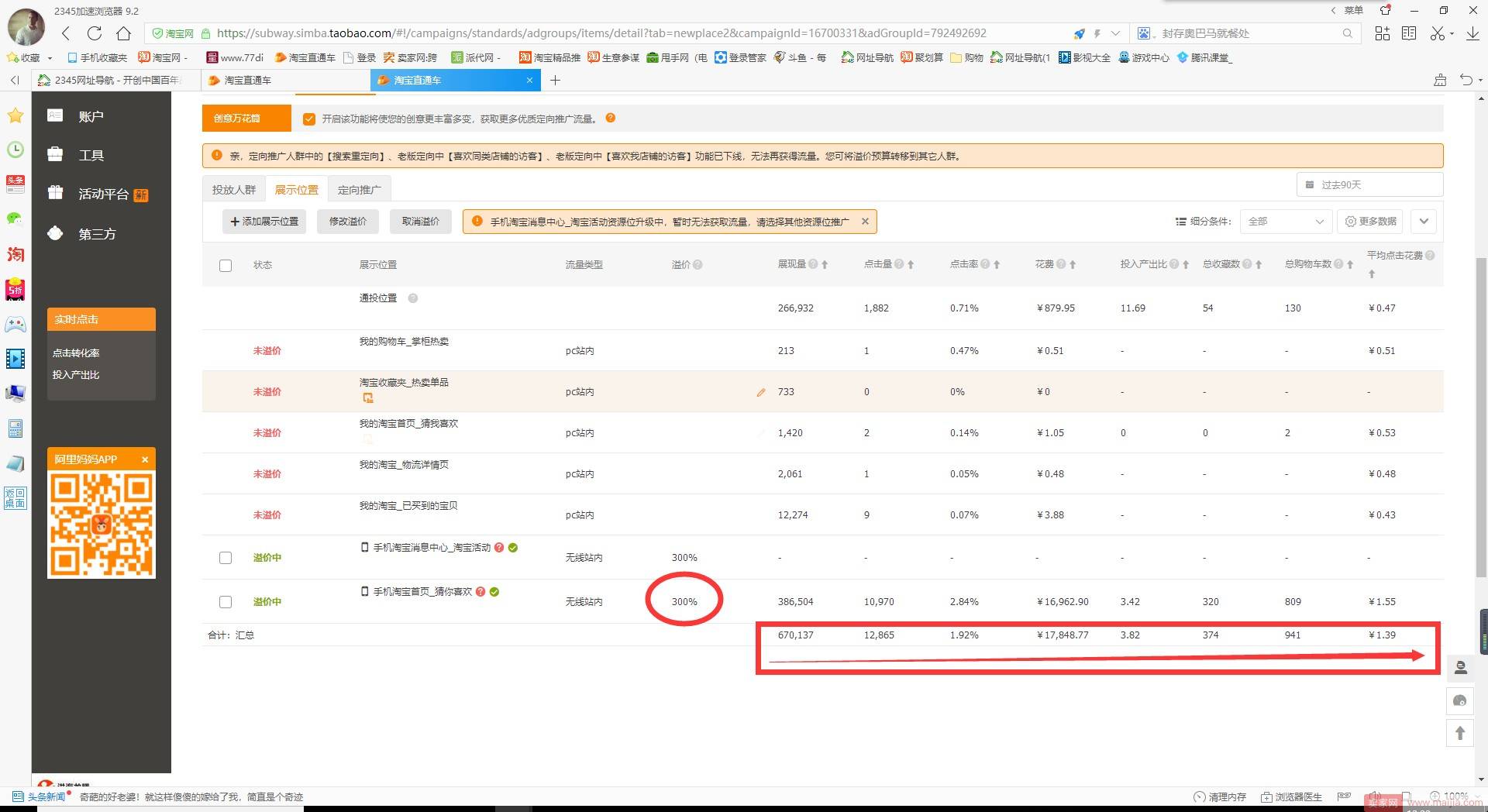Viewport: 1488px width, 812px height.
Task: Open the 过去90天 date range picker
Action: pos(1369,184)
